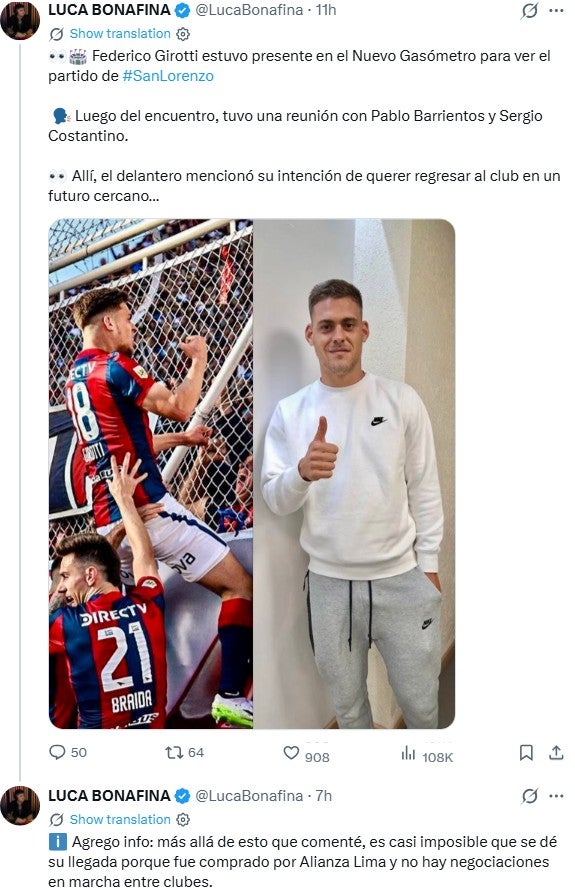This screenshot has width=575, height=890.
Task: Bookmark the Federico Girotti tweet
Action: [526, 753]
